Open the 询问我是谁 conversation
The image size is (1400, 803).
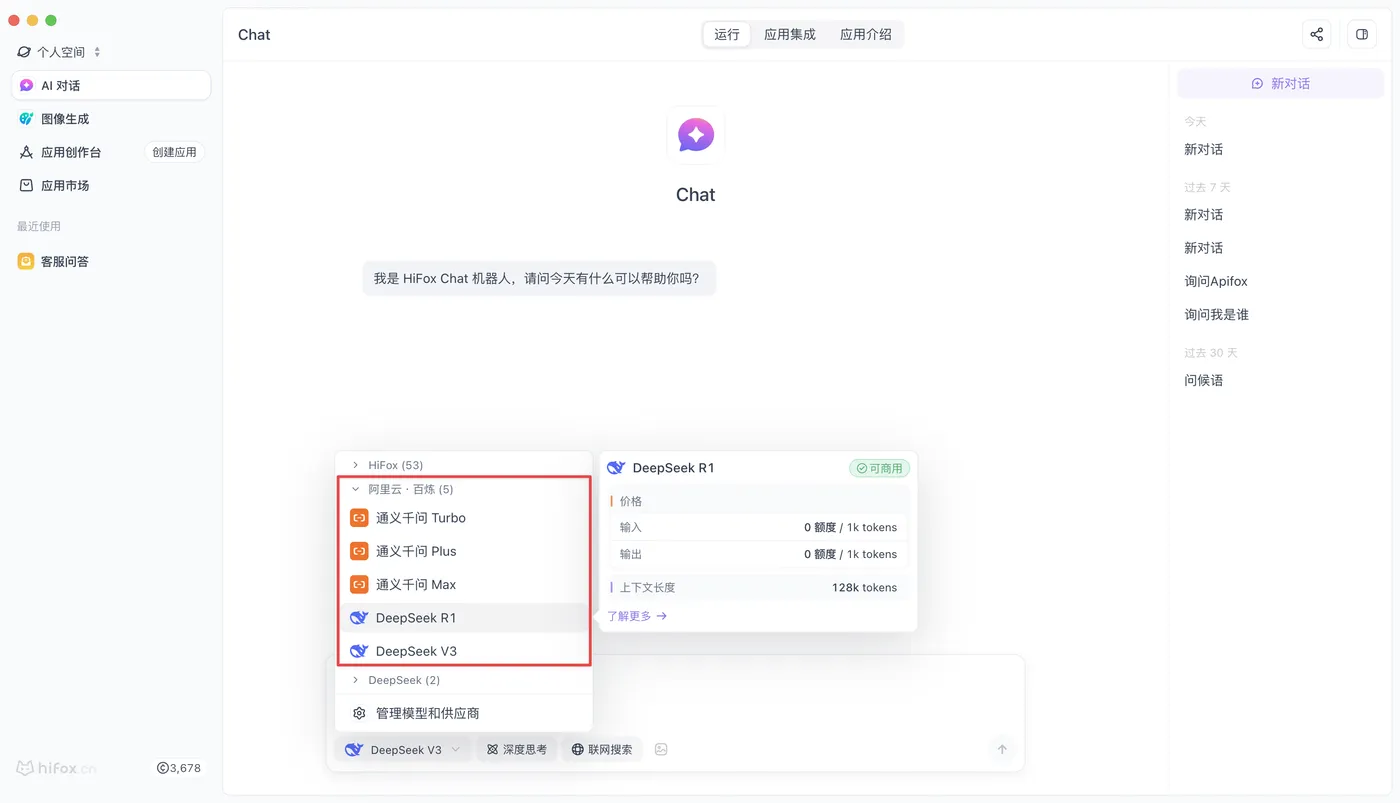coord(1216,314)
